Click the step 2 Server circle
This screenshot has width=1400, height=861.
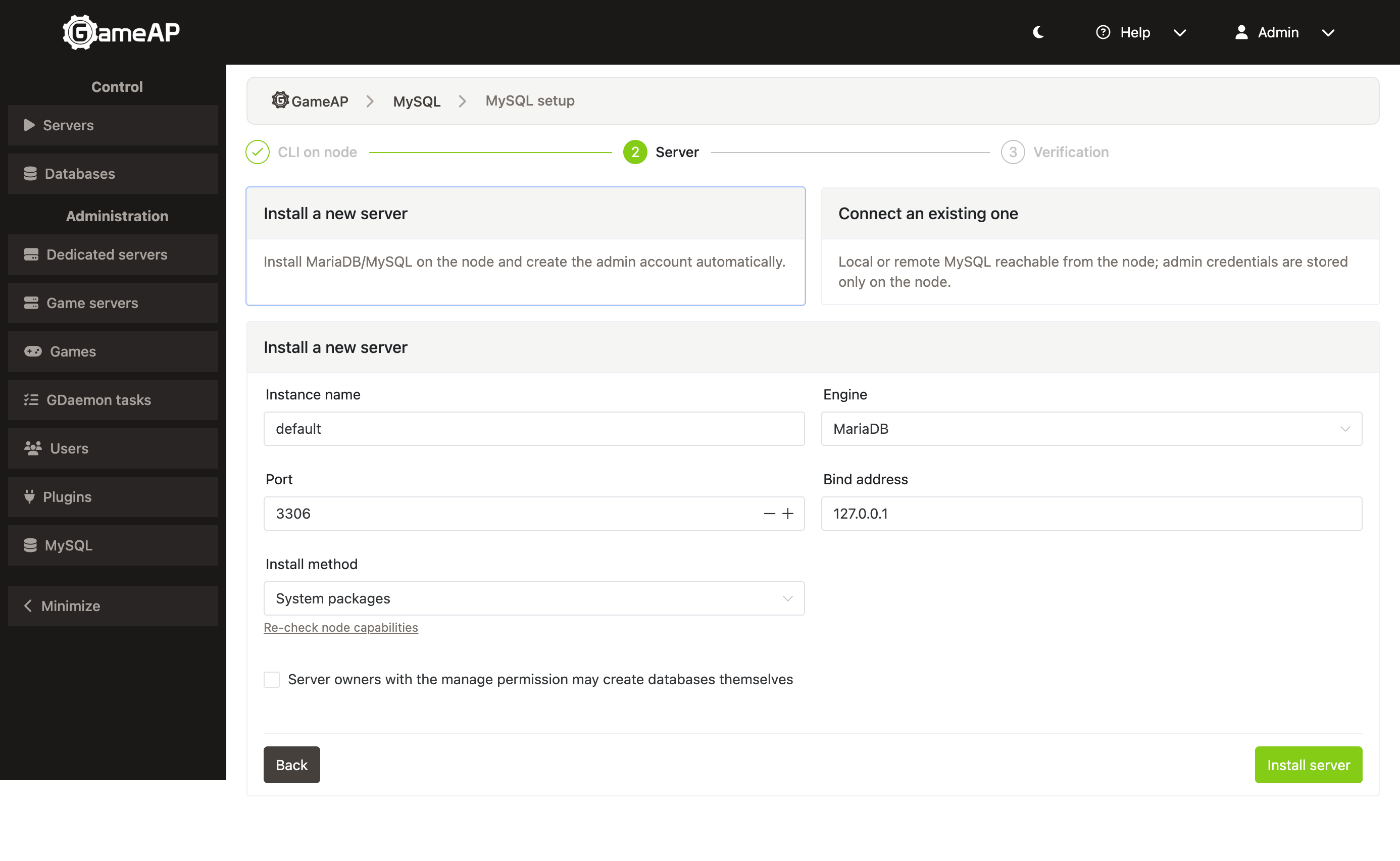tap(635, 152)
